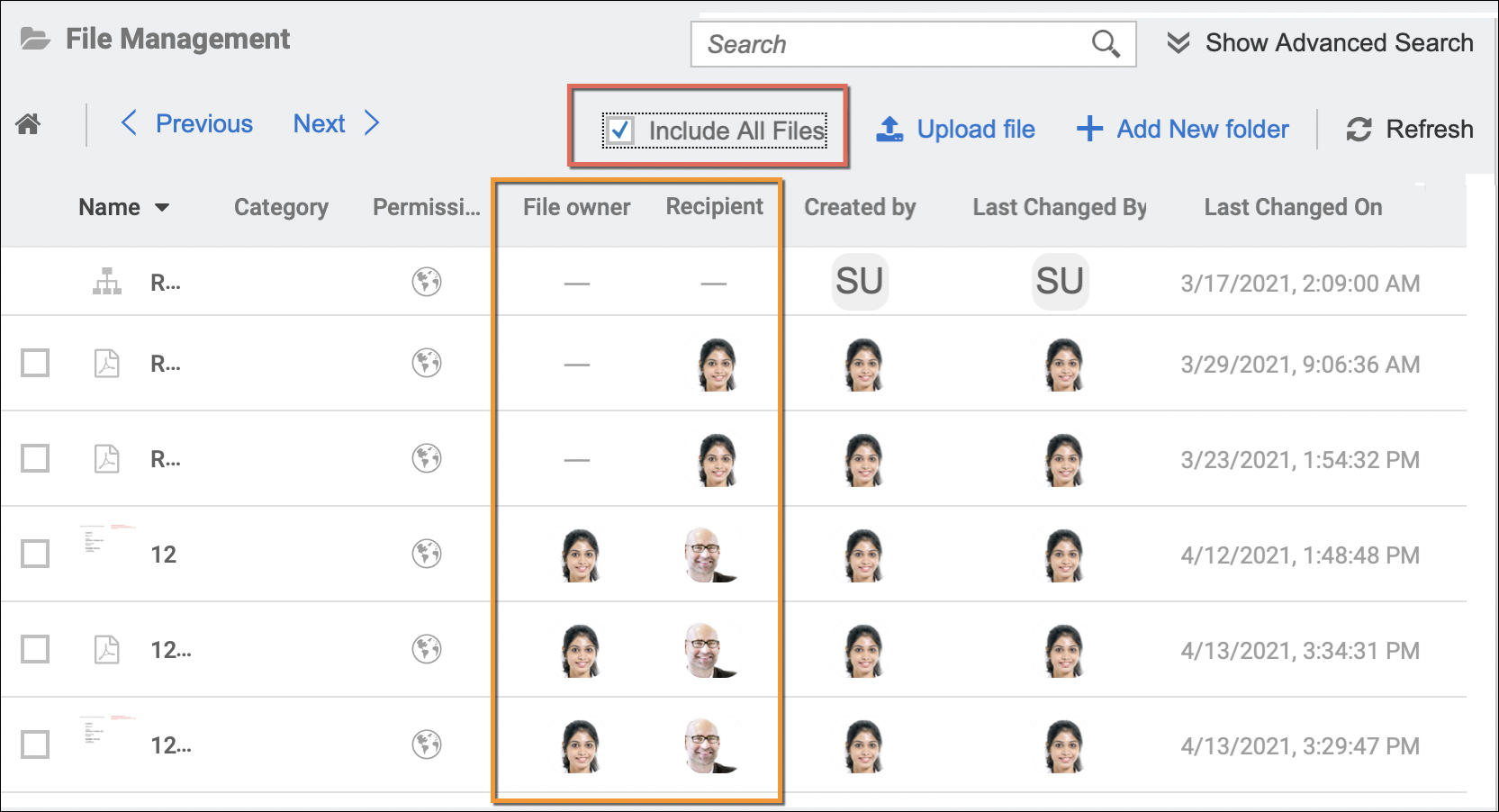Screen dimensions: 1499x812
Task: Click Add New folder
Action: tap(1183, 130)
